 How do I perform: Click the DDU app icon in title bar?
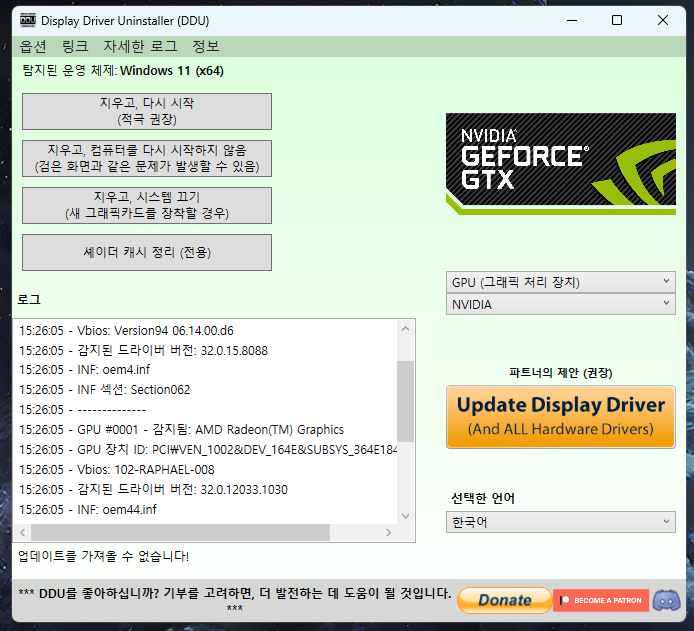[28, 20]
